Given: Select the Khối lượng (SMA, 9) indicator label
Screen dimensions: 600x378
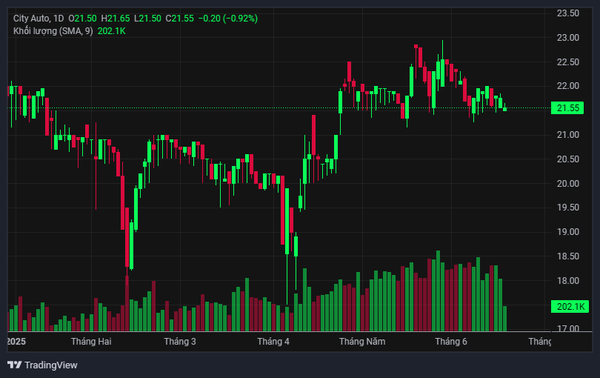Looking at the screenshot, I should 53,31.
